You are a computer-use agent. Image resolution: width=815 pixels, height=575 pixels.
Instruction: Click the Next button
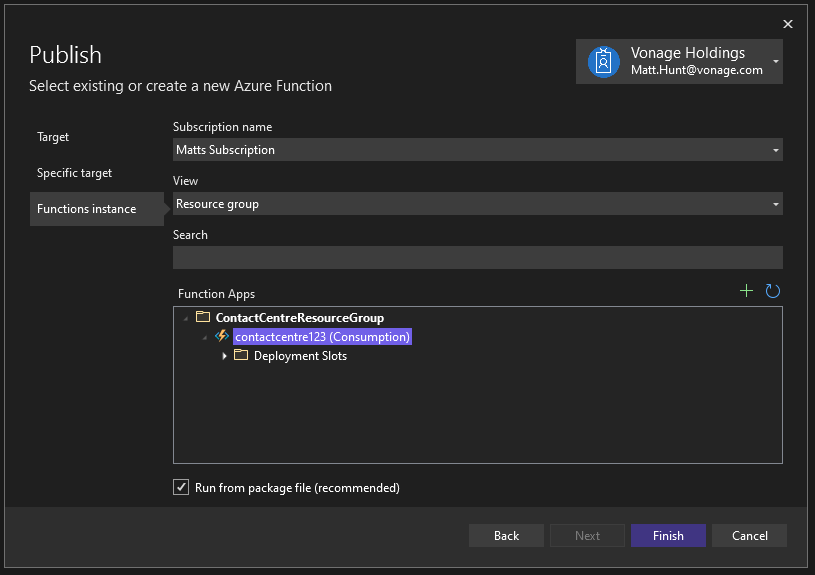coord(587,535)
